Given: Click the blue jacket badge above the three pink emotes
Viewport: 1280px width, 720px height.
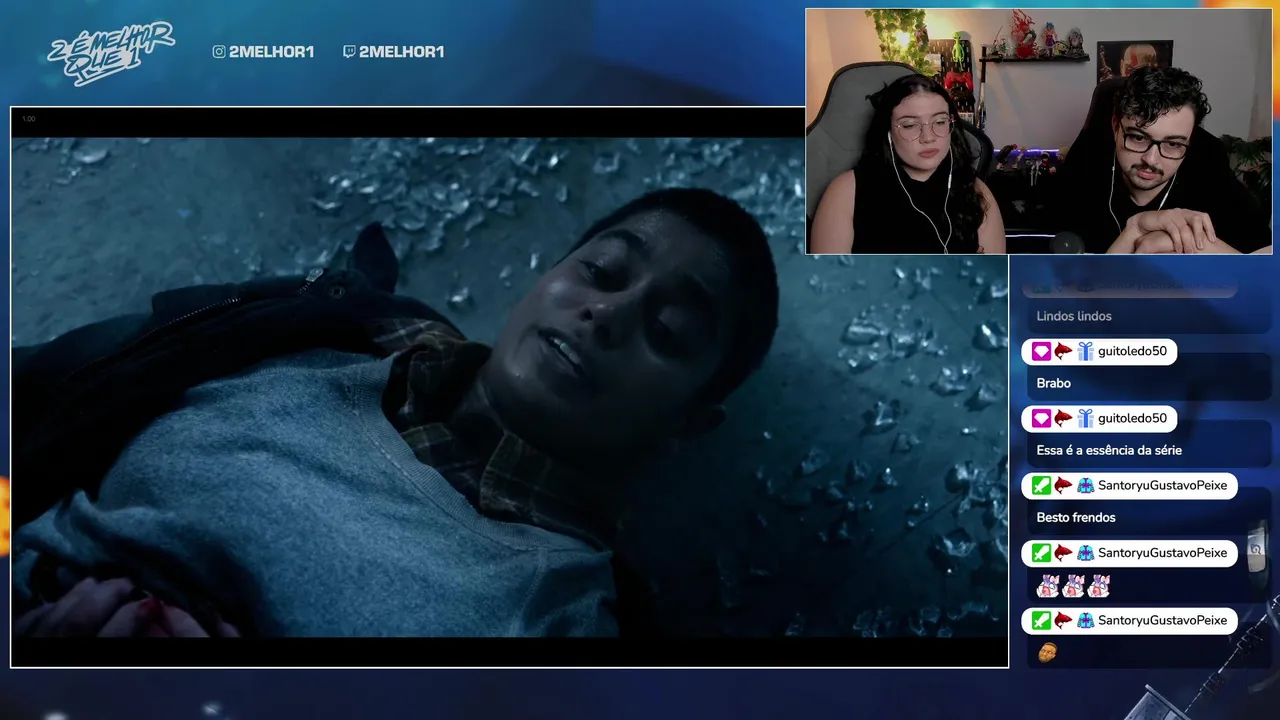Looking at the screenshot, I should (1085, 553).
